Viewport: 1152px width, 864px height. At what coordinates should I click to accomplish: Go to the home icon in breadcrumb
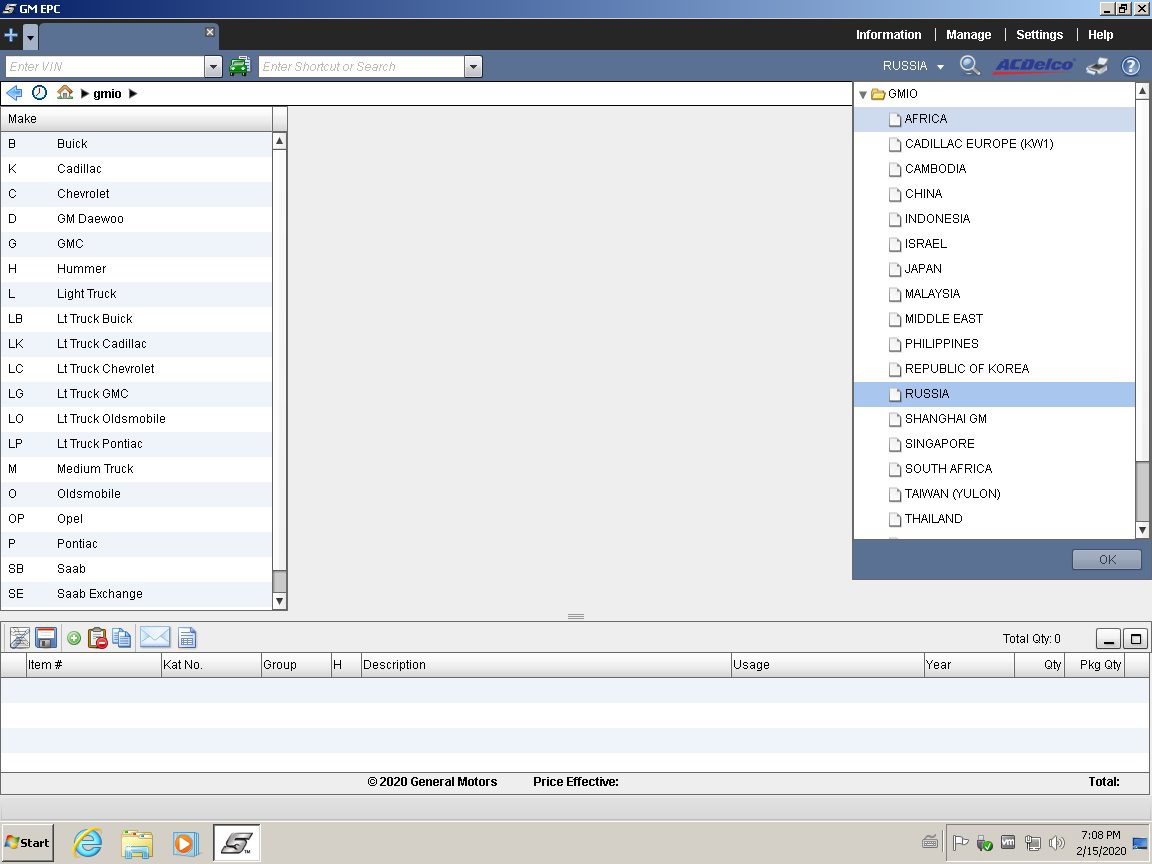65,93
